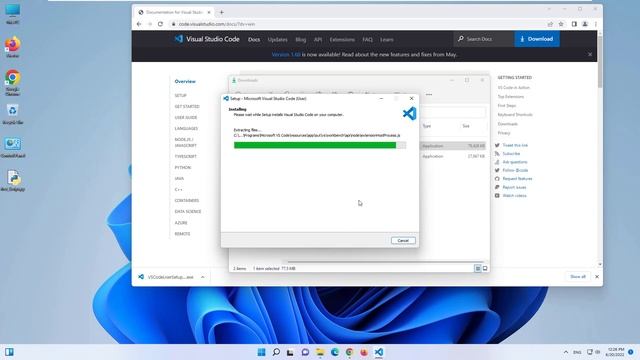Open Chrome three-dot menu
This screenshot has height=360, width=640.
tap(596, 24)
